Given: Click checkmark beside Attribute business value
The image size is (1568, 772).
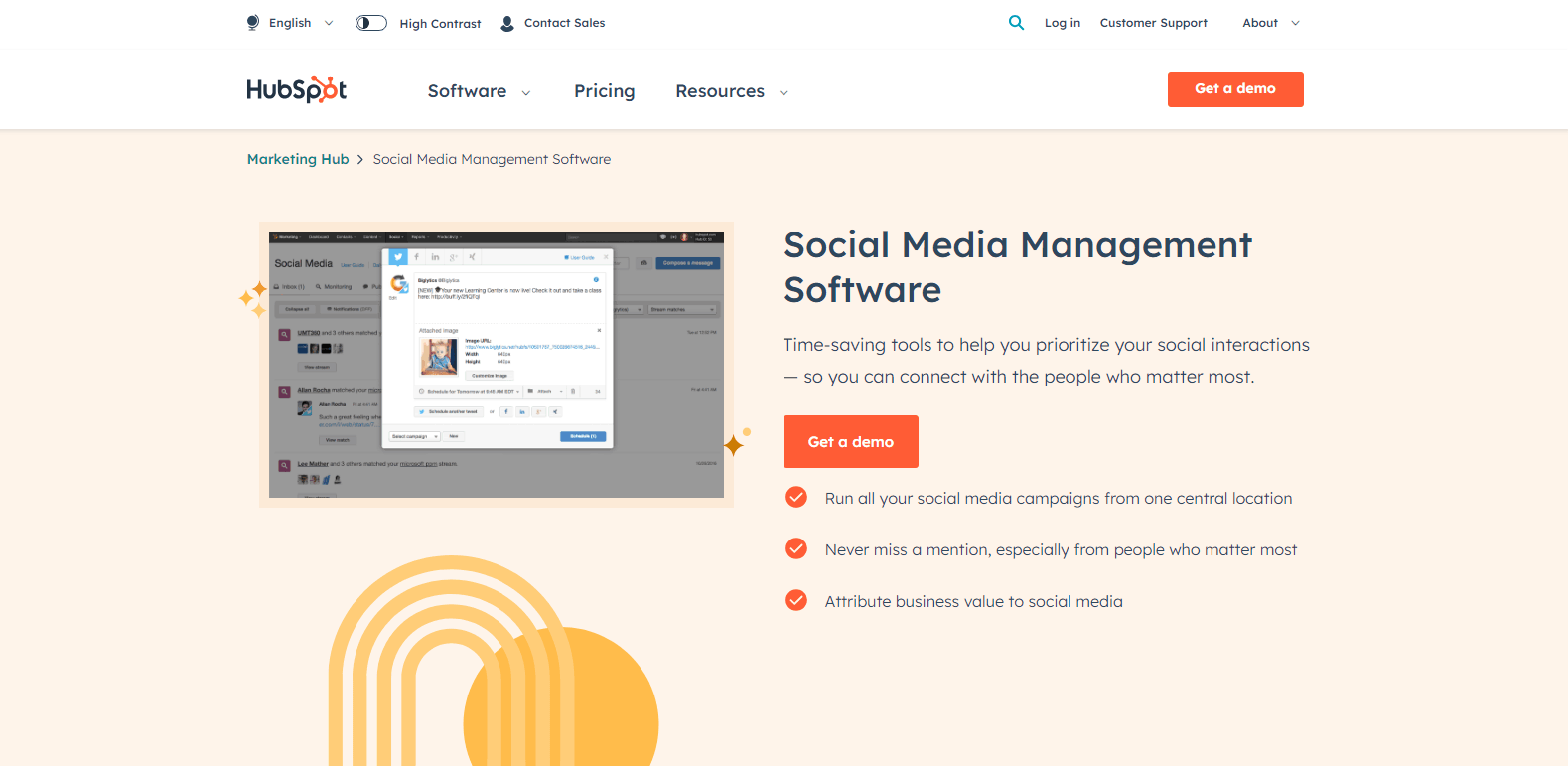Looking at the screenshot, I should coord(796,600).
